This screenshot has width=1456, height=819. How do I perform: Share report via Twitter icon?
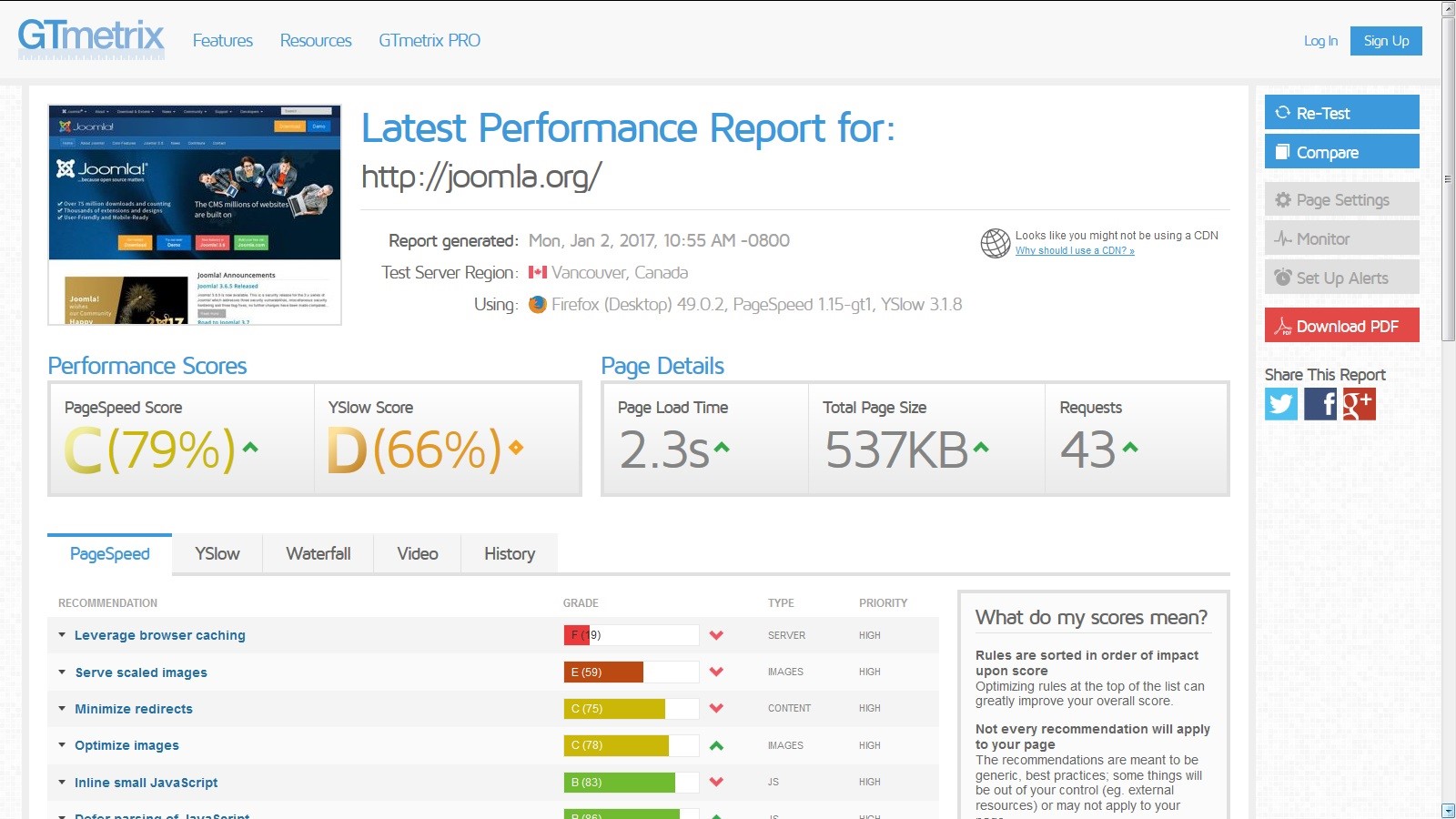click(1280, 404)
